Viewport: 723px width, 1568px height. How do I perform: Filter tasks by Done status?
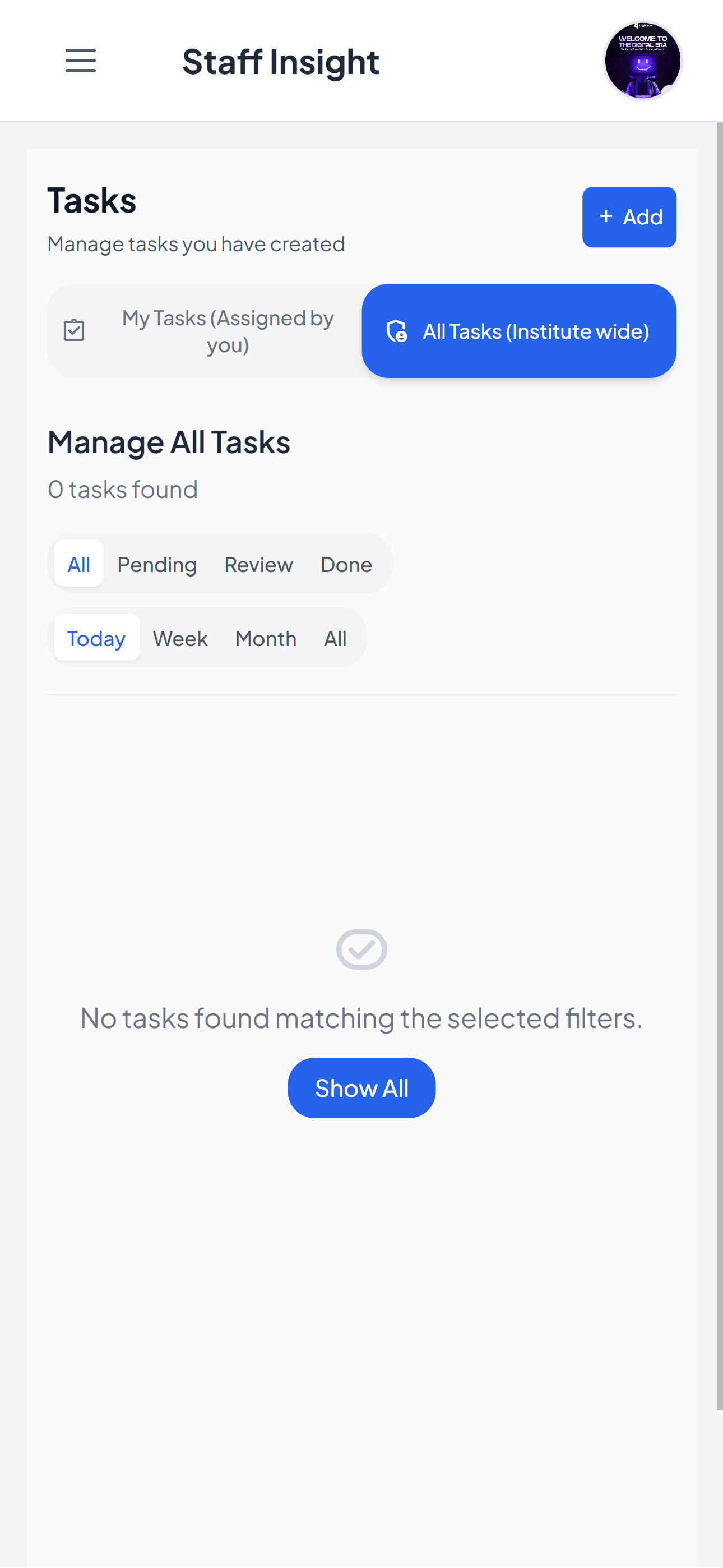(346, 564)
